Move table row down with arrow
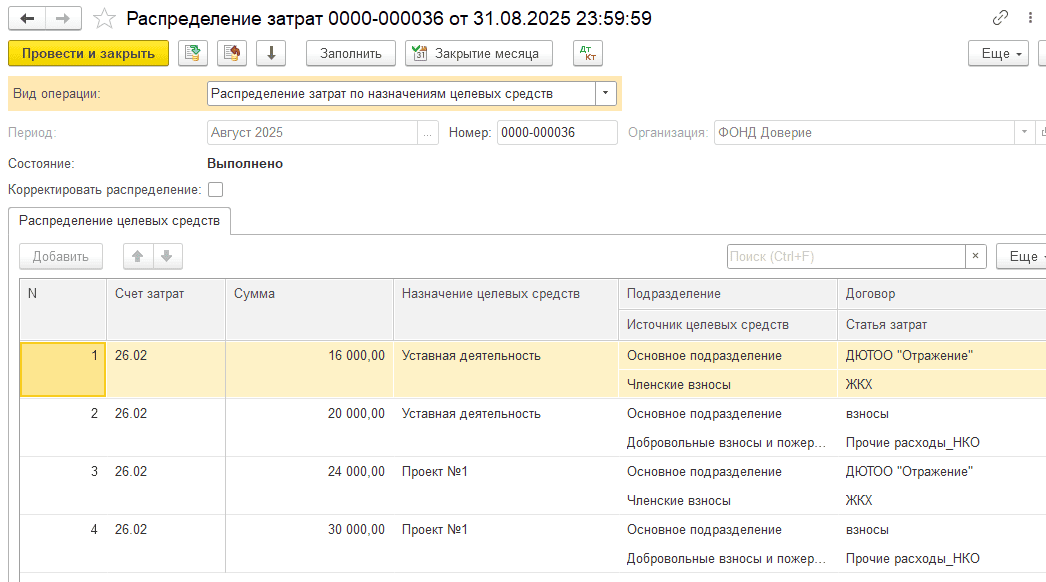The width and height of the screenshot is (1046, 582). tap(167, 256)
